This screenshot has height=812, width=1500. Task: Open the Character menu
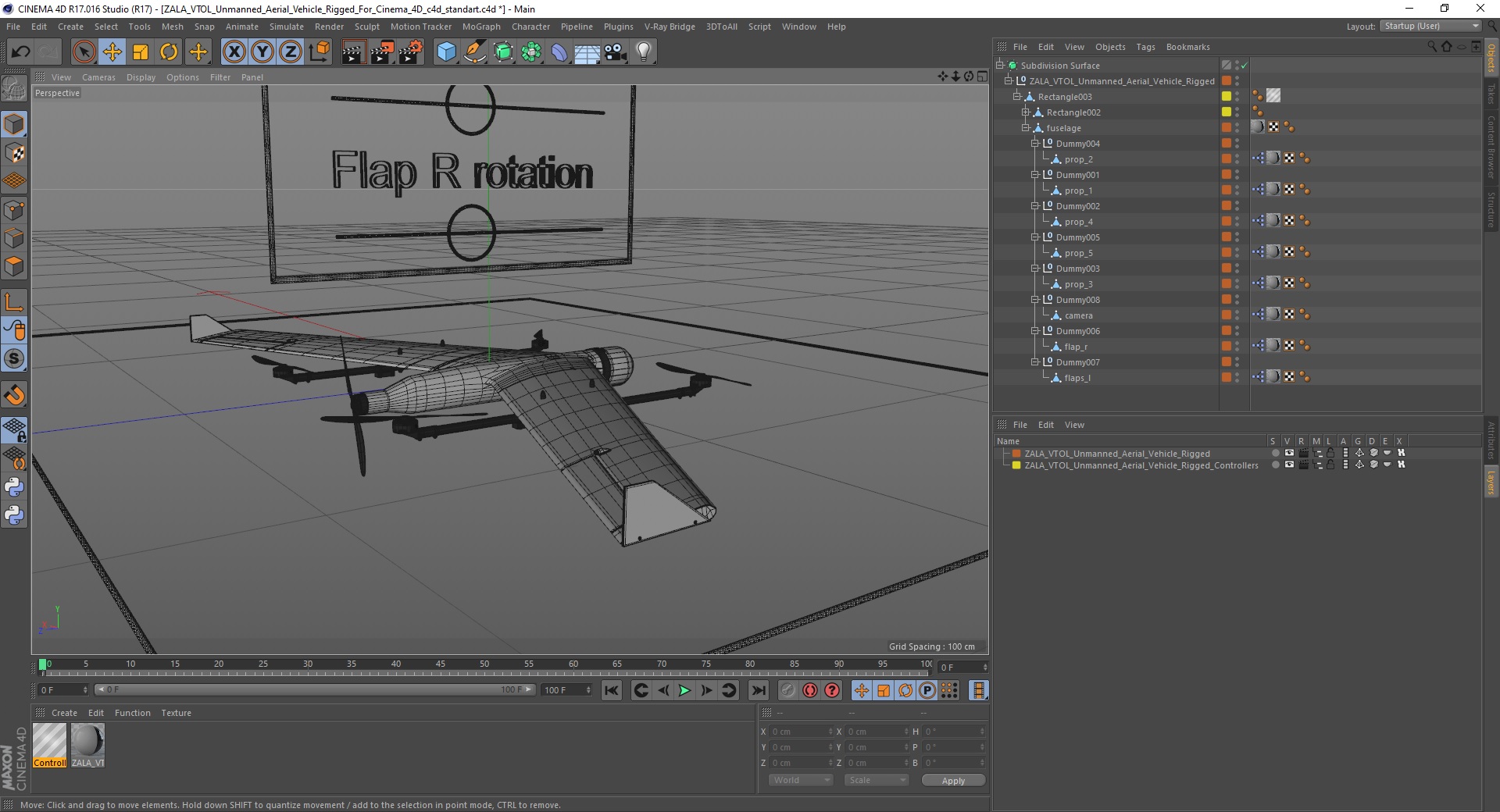[x=530, y=27]
